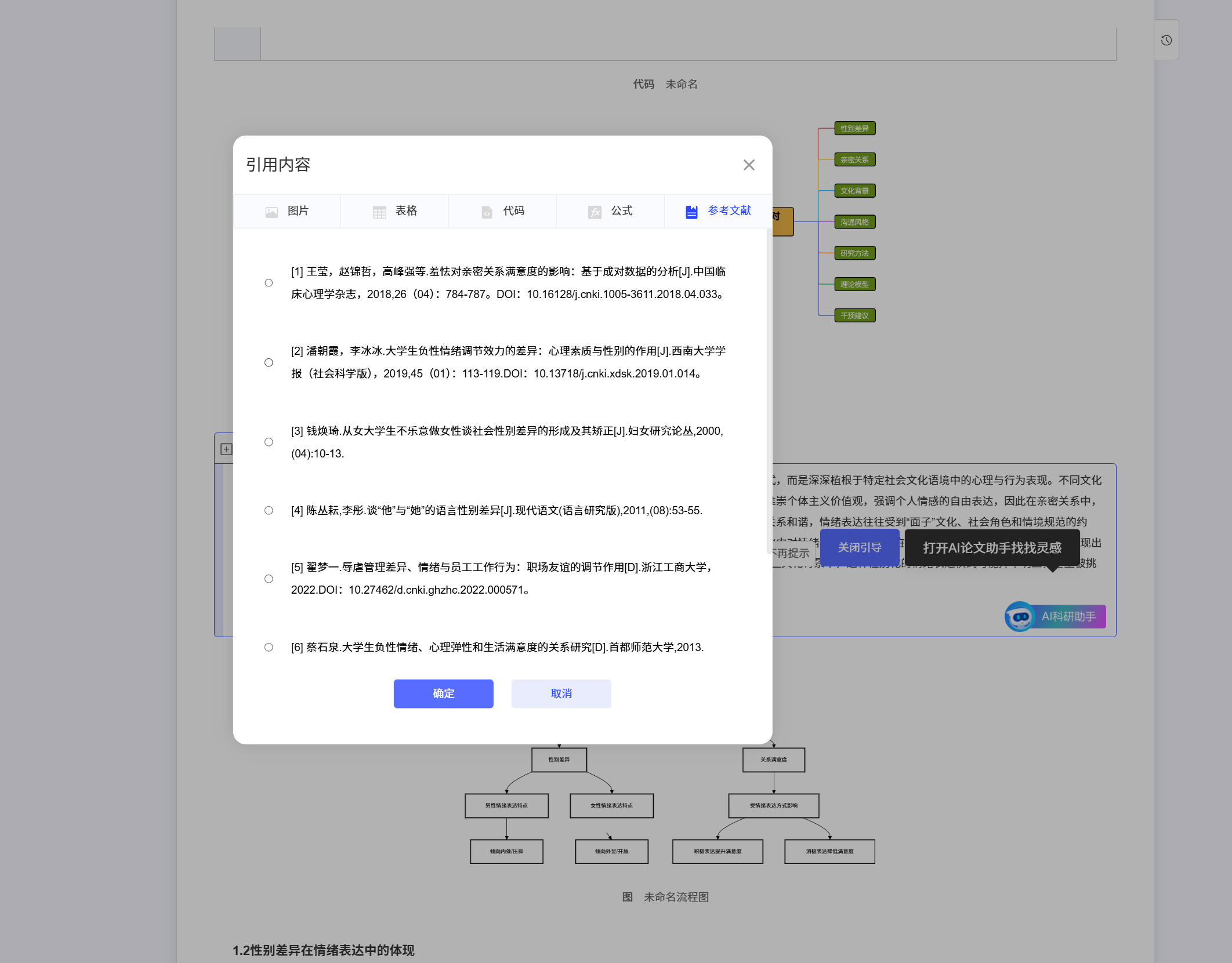Image resolution: width=1232 pixels, height=963 pixels.
Task: Select reference [2] 潘朝霞 radio button
Action: click(x=269, y=362)
